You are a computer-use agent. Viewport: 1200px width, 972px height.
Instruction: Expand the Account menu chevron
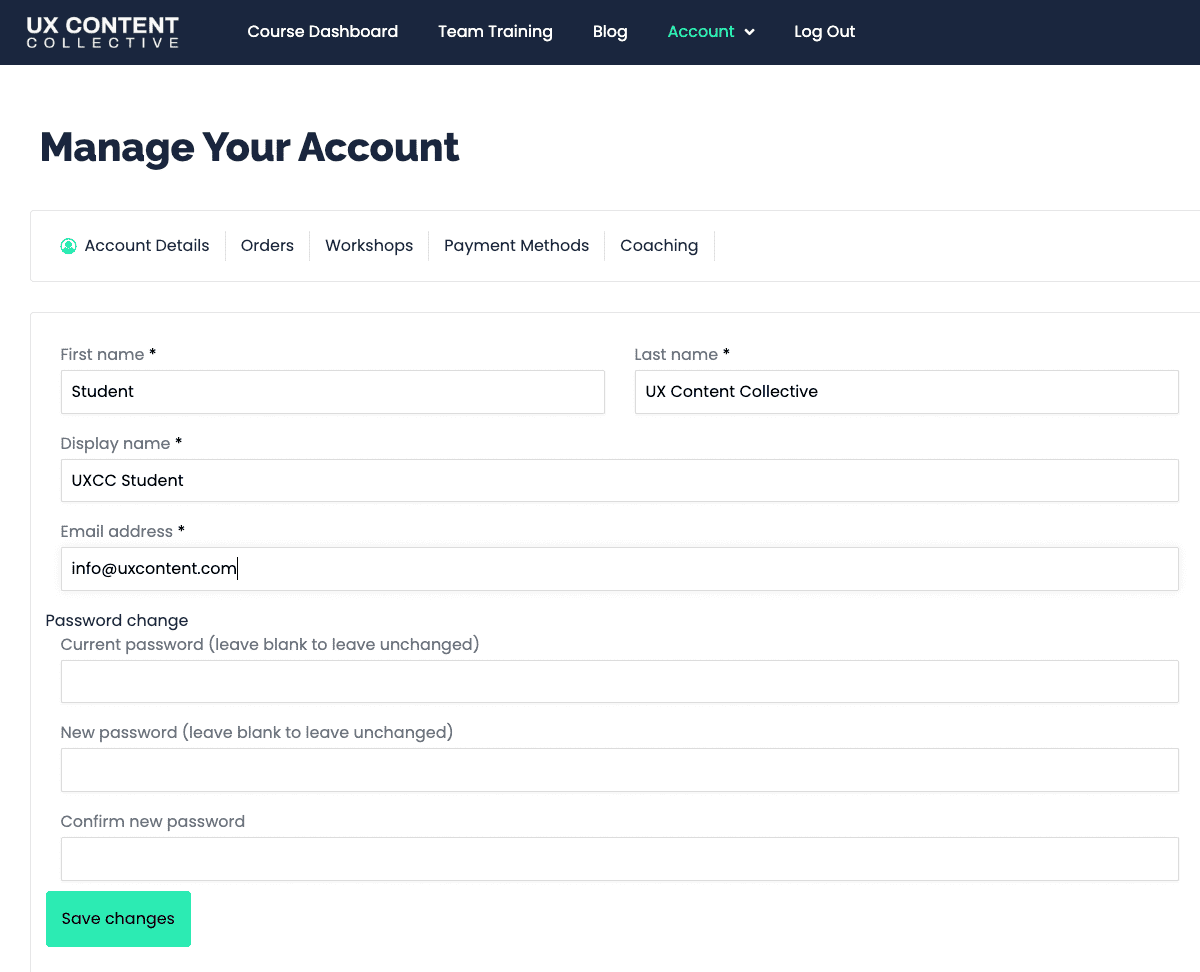(x=749, y=32)
